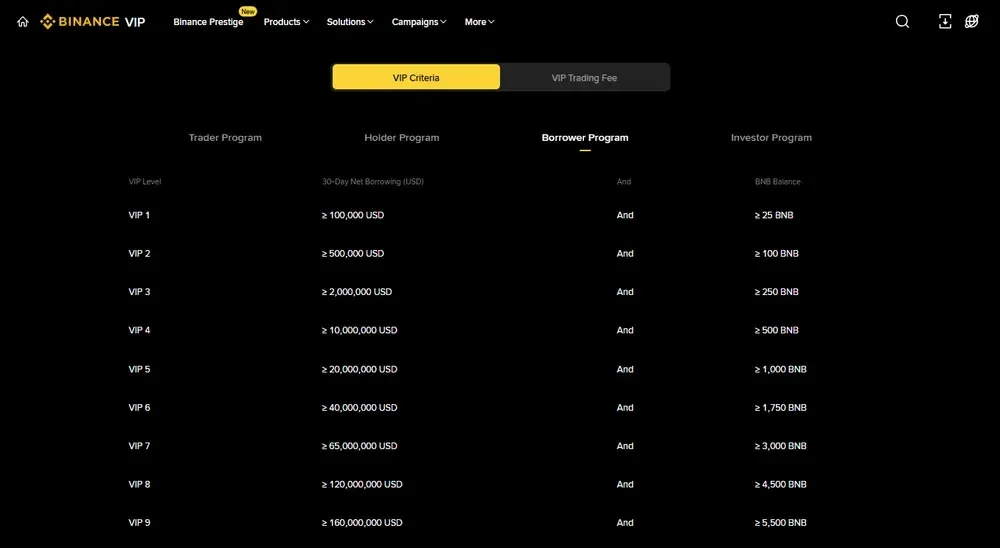Click the download app icon
This screenshot has width=1000, height=548.
(945, 22)
